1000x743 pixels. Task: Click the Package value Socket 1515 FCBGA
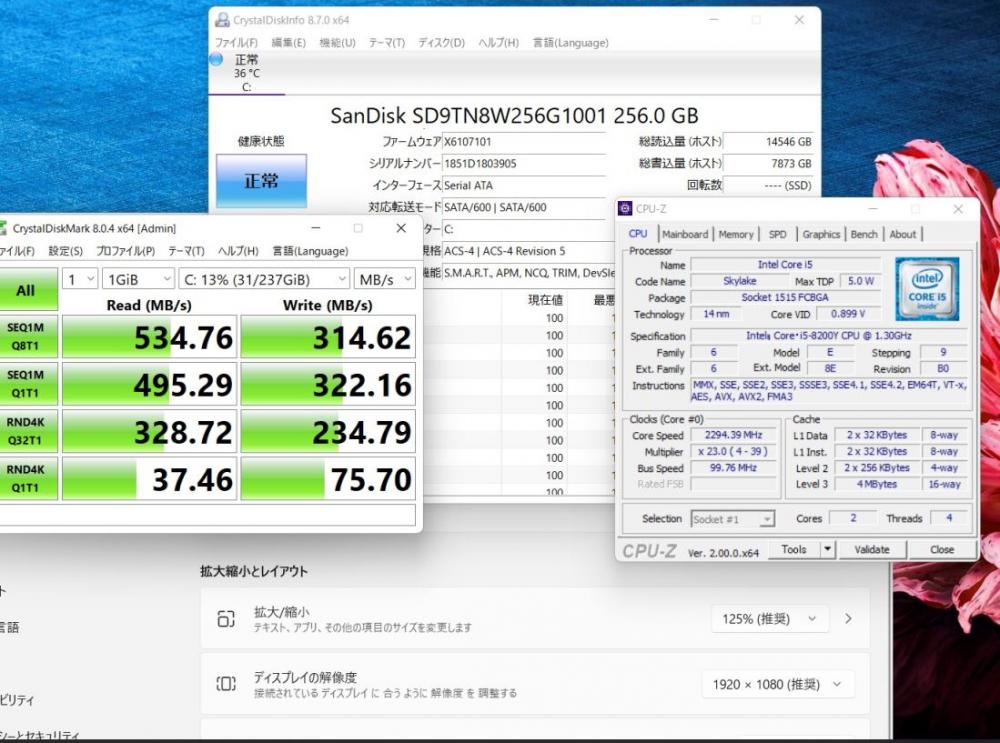785,297
